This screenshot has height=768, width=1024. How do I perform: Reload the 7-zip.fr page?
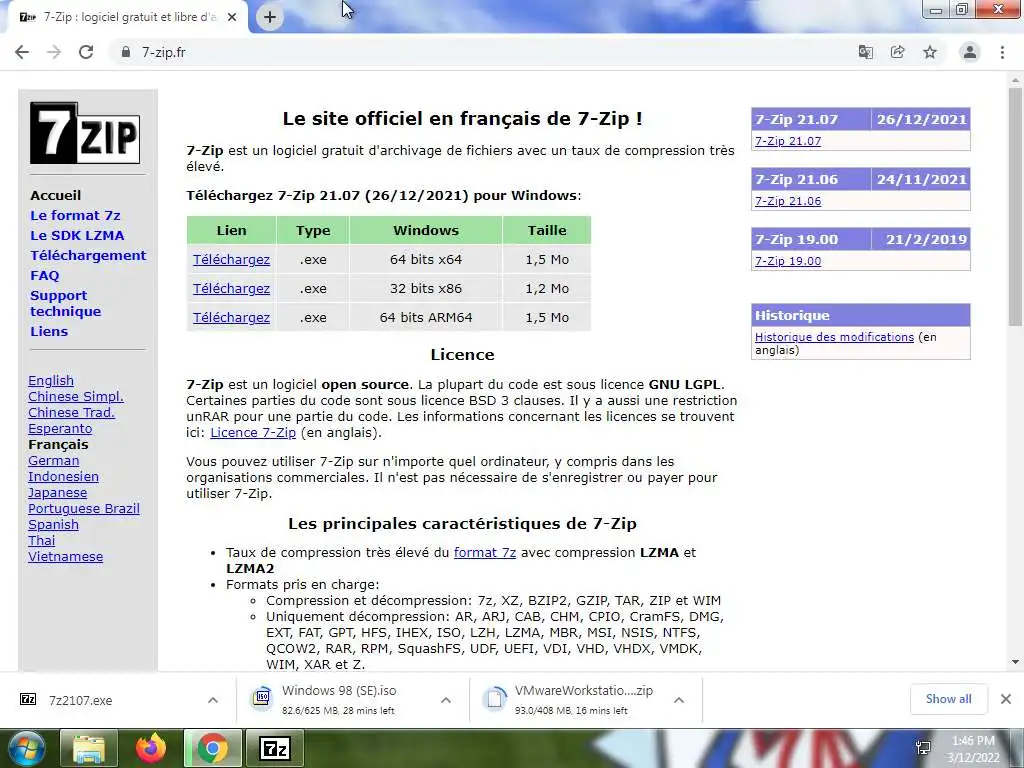[86, 52]
